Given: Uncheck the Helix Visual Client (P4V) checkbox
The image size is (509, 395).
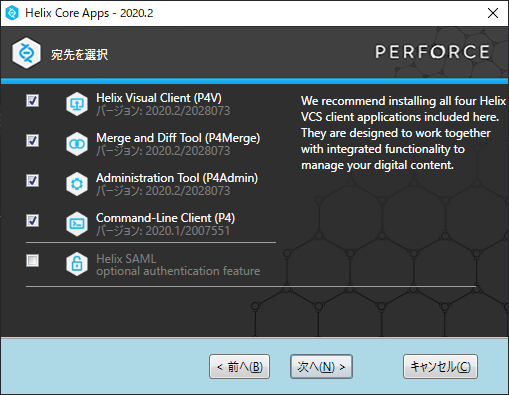Looking at the screenshot, I should (x=32, y=100).
